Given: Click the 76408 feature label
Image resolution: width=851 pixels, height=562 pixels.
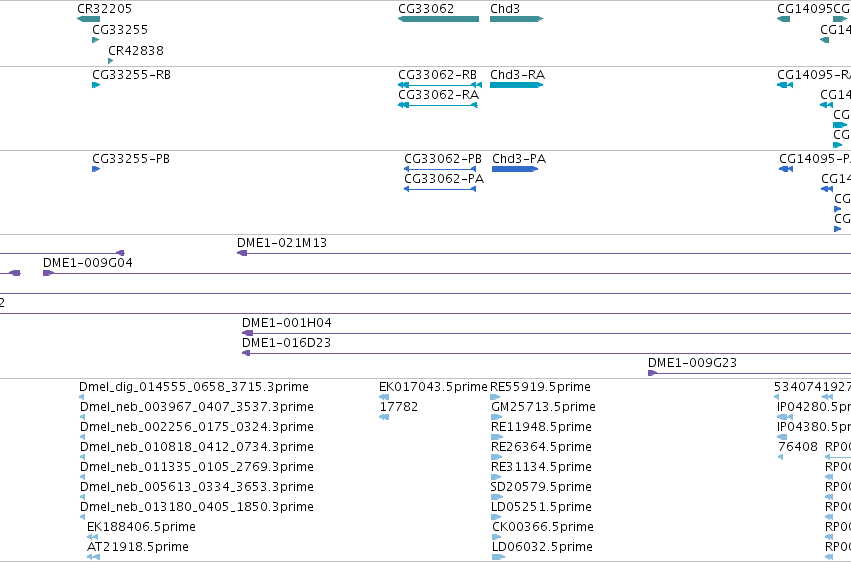Looking at the screenshot, I should coord(798,447).
